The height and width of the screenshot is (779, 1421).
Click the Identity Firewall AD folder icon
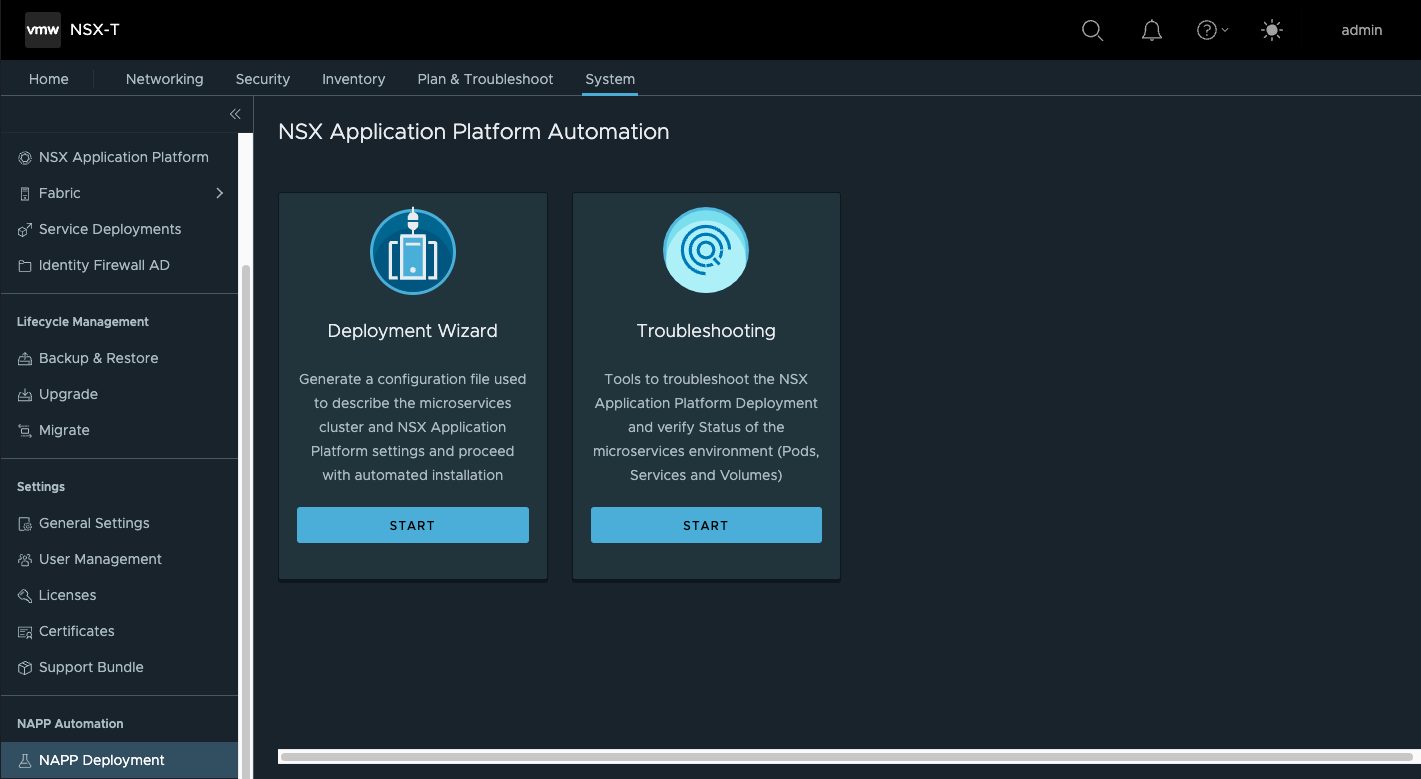tap(25, 266)
